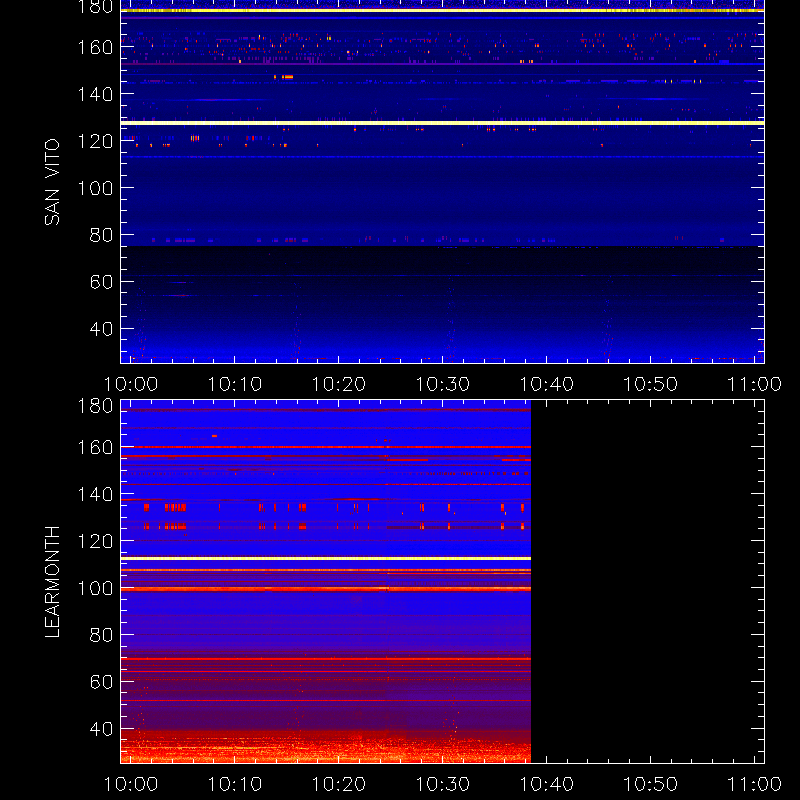Click red-orange band near 100 in Learmonth
The height and width of the screenshot is (800, 800).
tap(326, 589)
